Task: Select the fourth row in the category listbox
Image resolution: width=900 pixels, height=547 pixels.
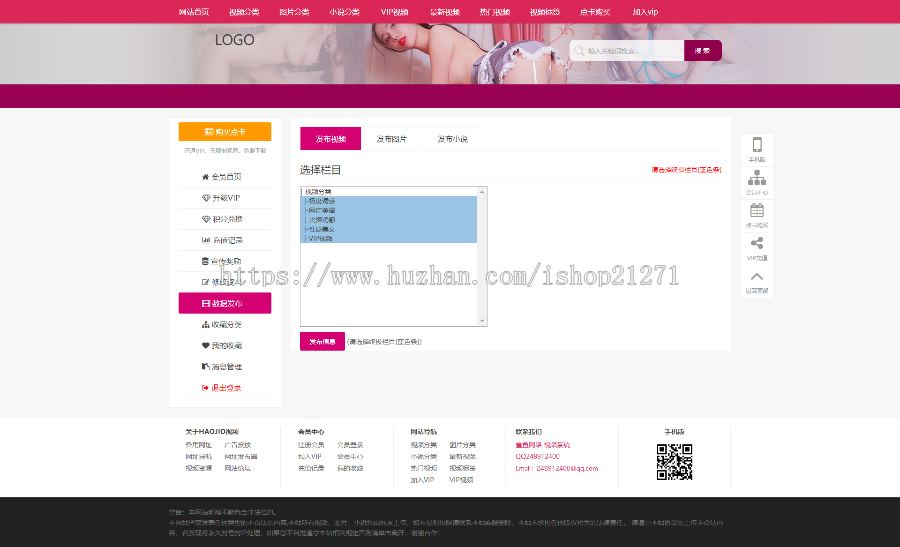Action: pyautogui.click(x=389, y=219)
